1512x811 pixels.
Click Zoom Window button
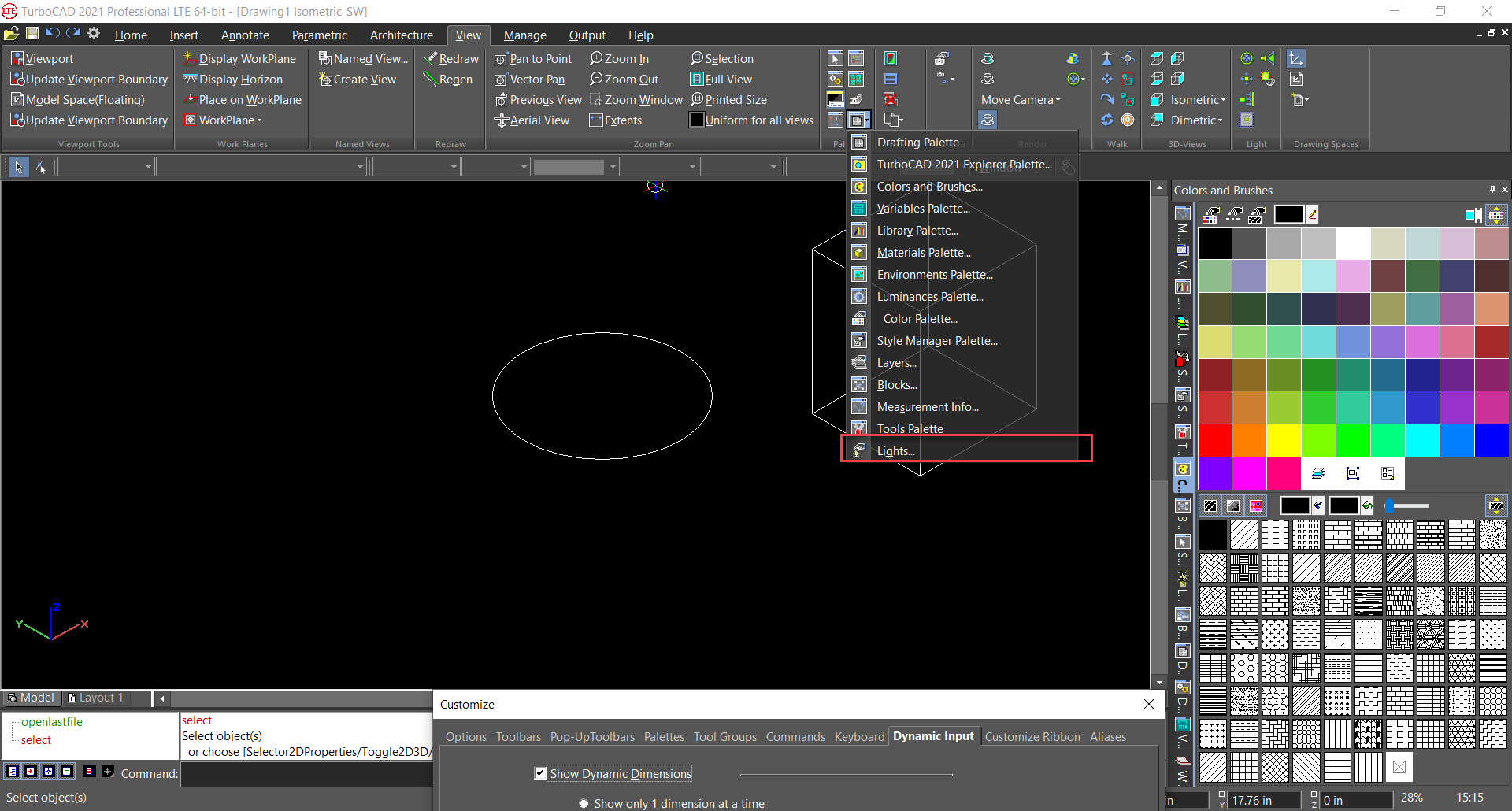coord(636,100)
